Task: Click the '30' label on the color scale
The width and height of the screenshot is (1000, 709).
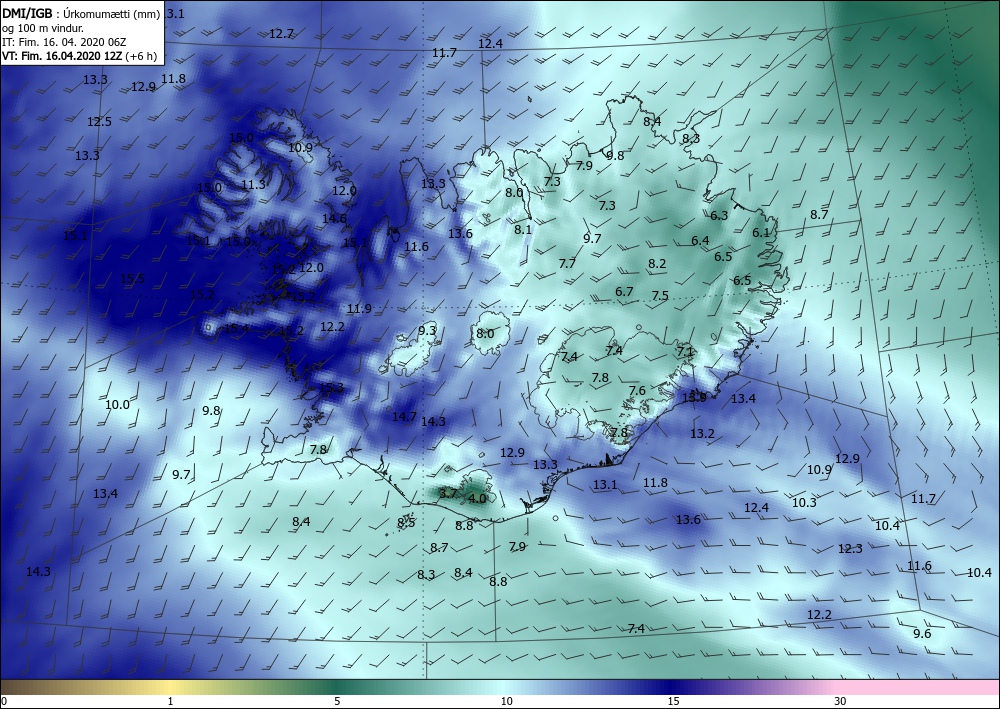Action: click(x=840, y=702)
